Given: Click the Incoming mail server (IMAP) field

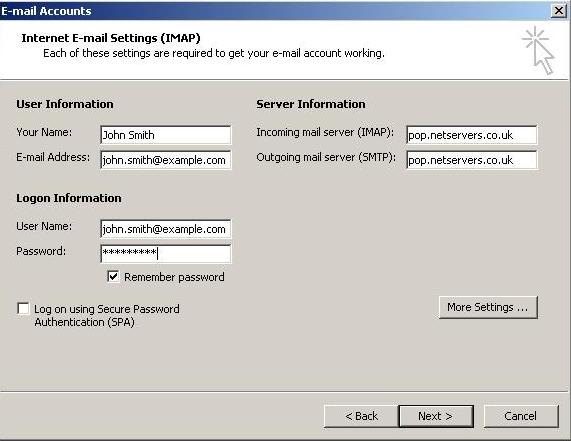Looking at the screenshot, I should click(472, 135).
